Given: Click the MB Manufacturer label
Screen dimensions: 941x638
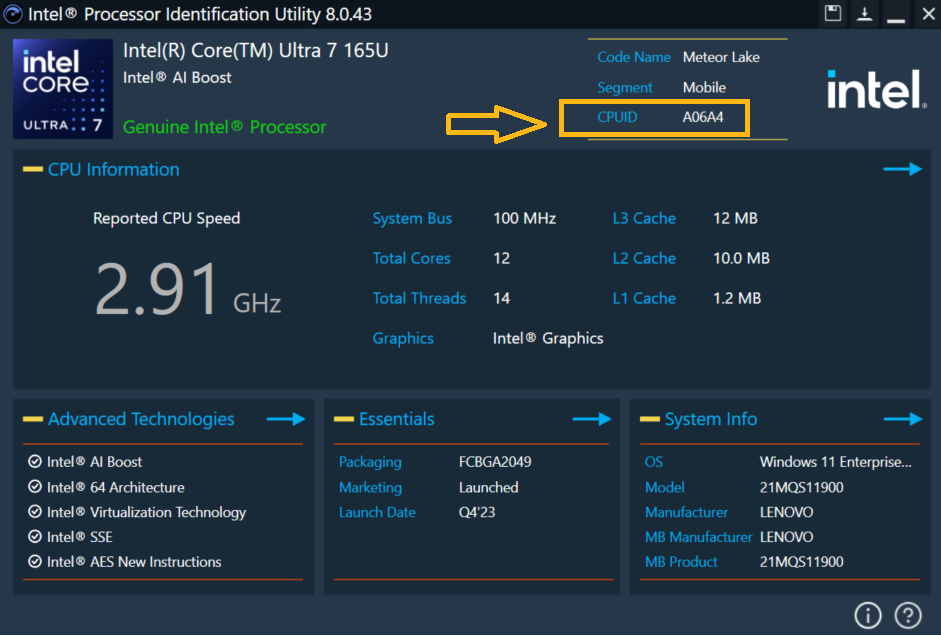Looking at the screenshot, I should click(699, 537).
